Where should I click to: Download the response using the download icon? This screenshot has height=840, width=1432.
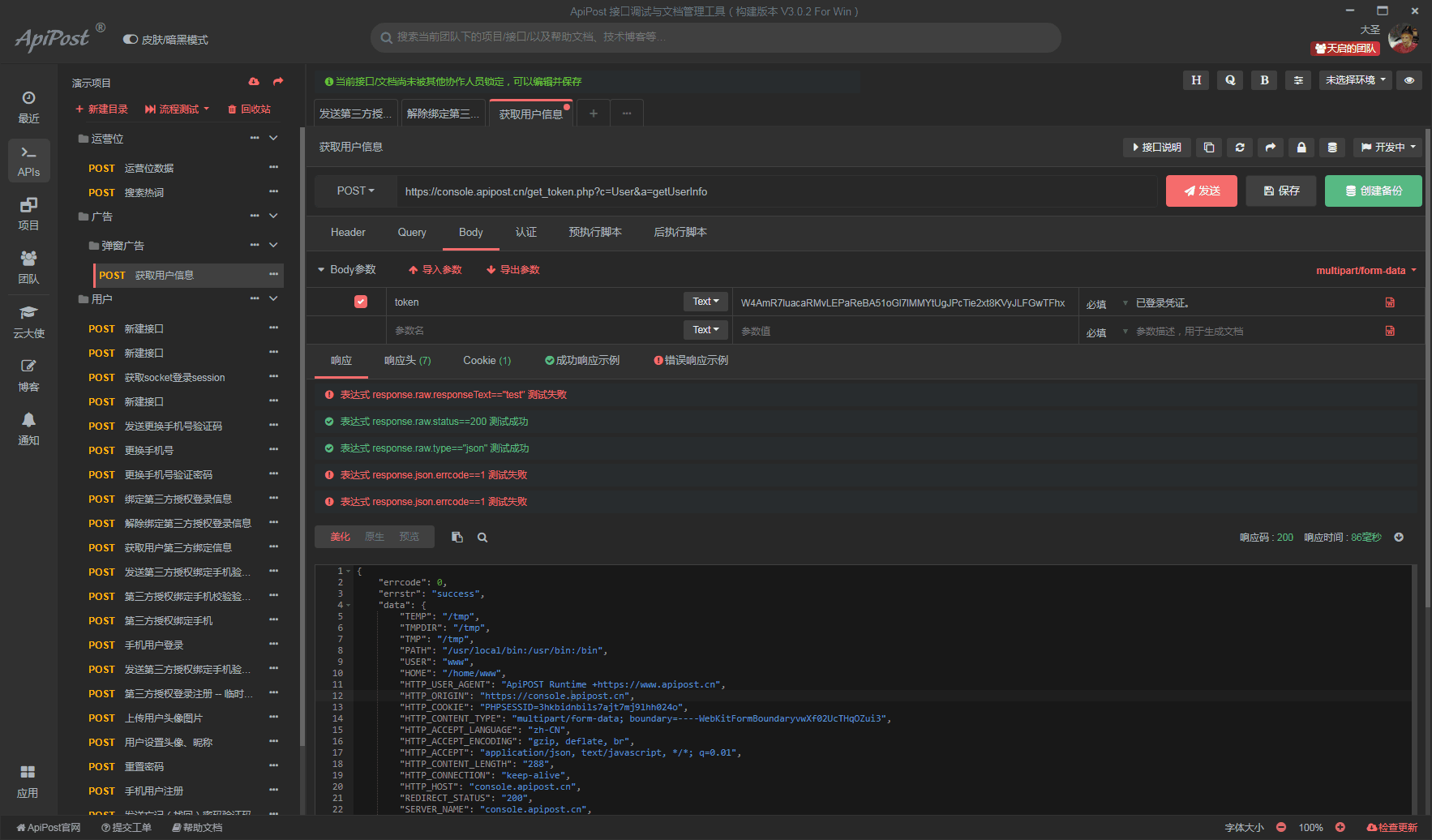(1399, 538)
